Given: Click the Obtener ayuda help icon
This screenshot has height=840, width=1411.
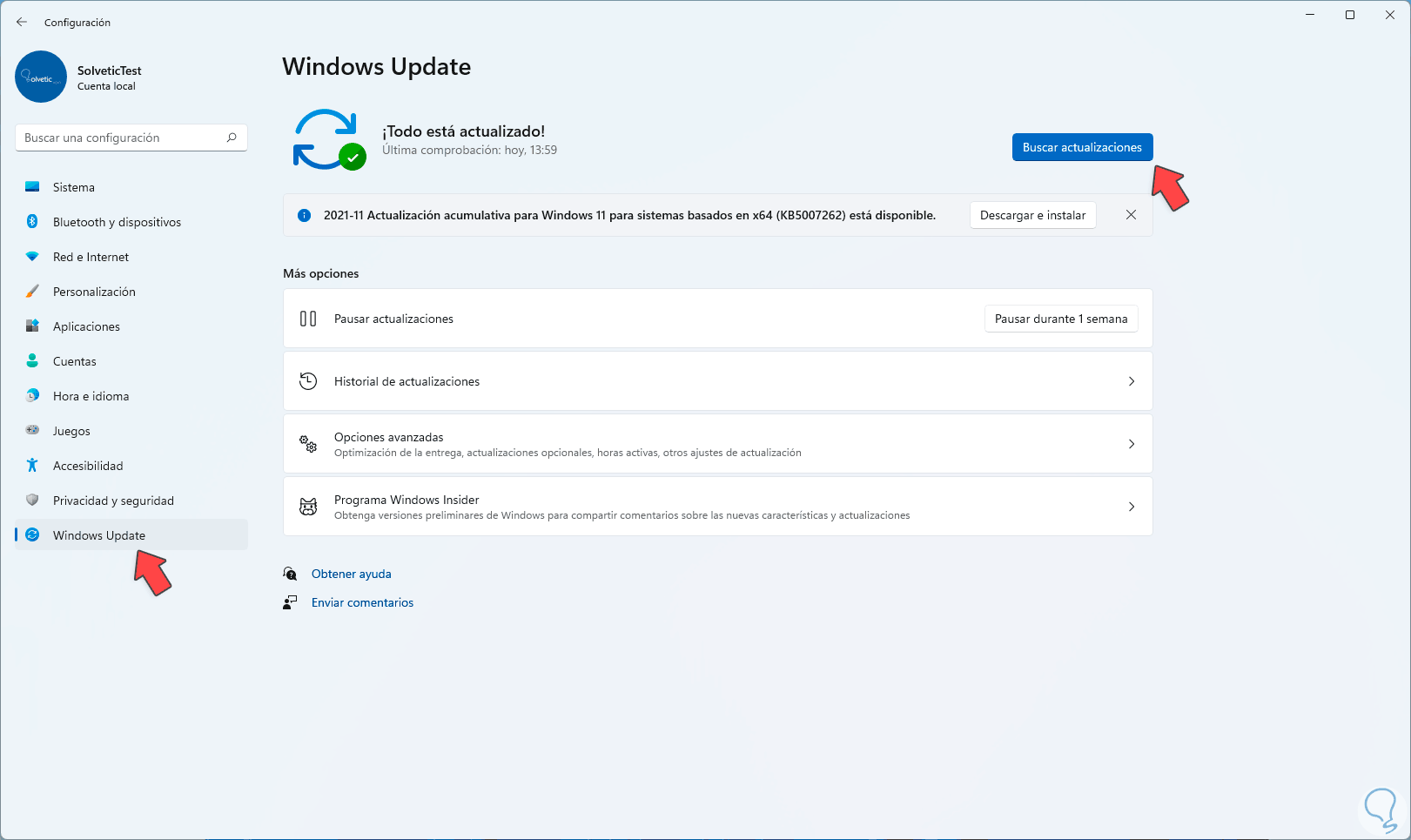Looking at the screenshot, I should coord(290,574).
